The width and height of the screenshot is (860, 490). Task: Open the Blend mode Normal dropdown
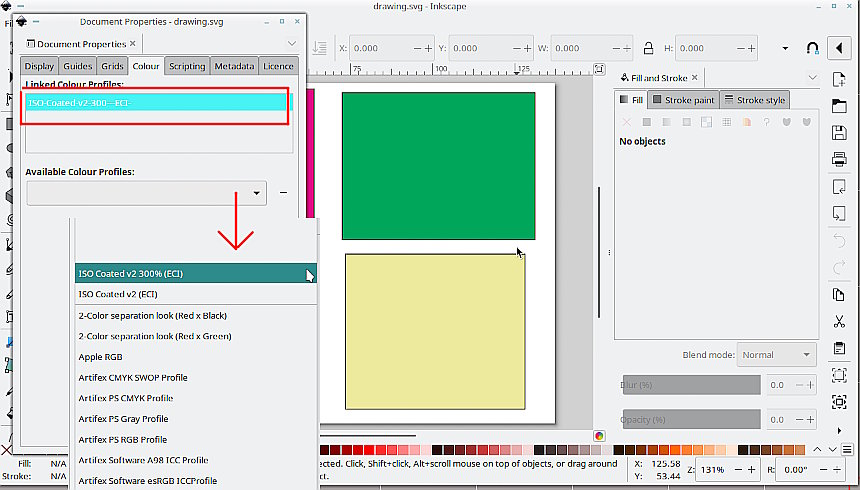click(x=777, y=355)
